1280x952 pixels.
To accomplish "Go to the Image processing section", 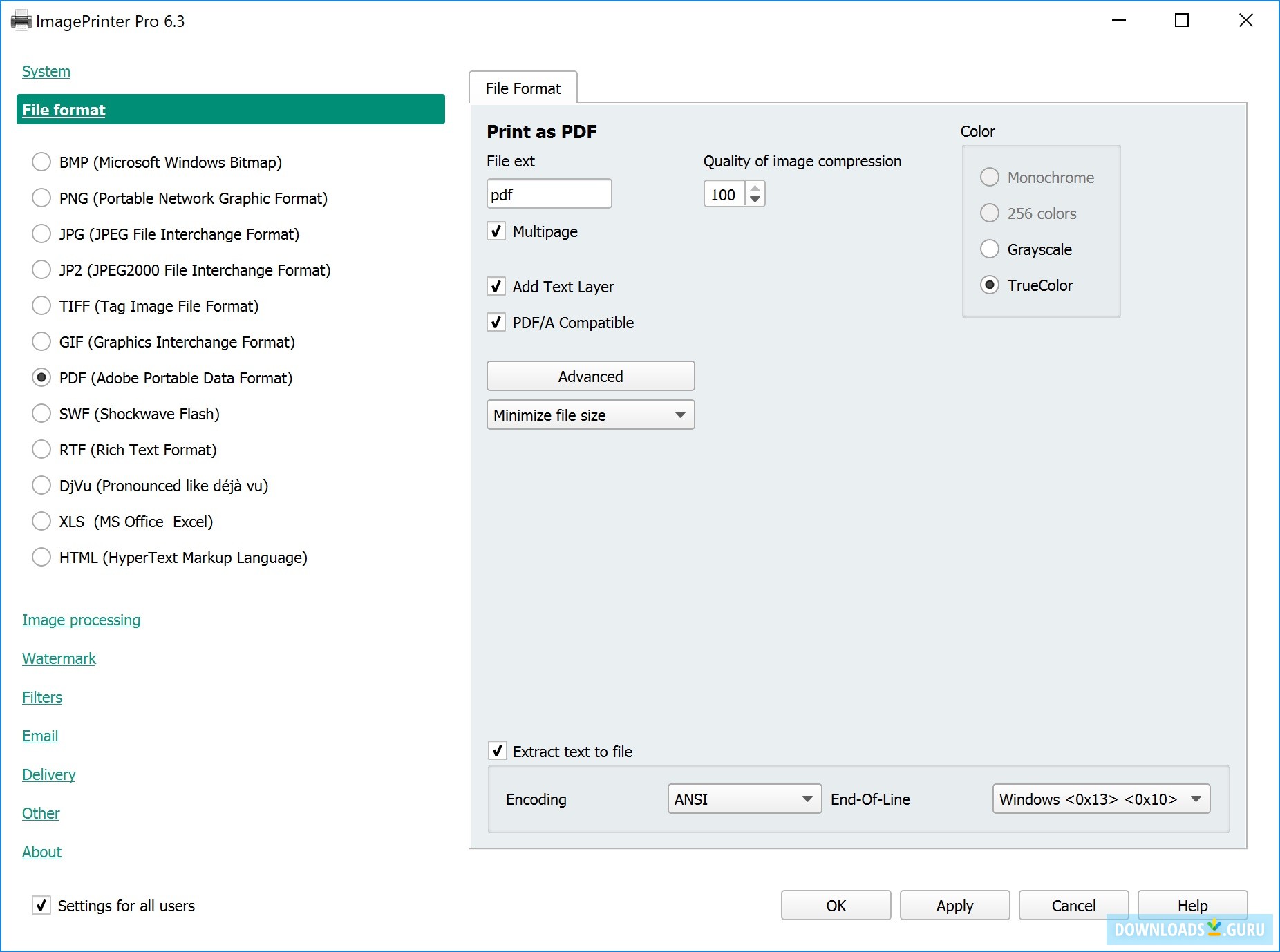I will tap(81, 620).
